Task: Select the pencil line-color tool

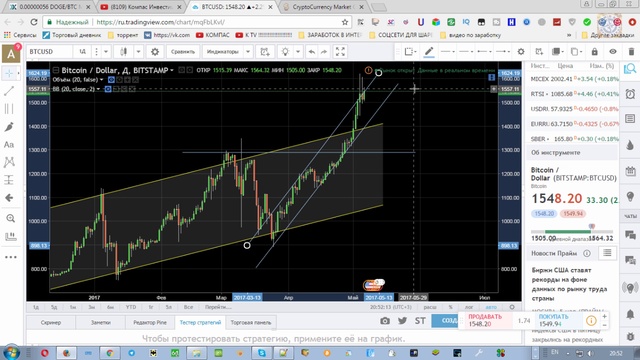Action: point(429,51)
